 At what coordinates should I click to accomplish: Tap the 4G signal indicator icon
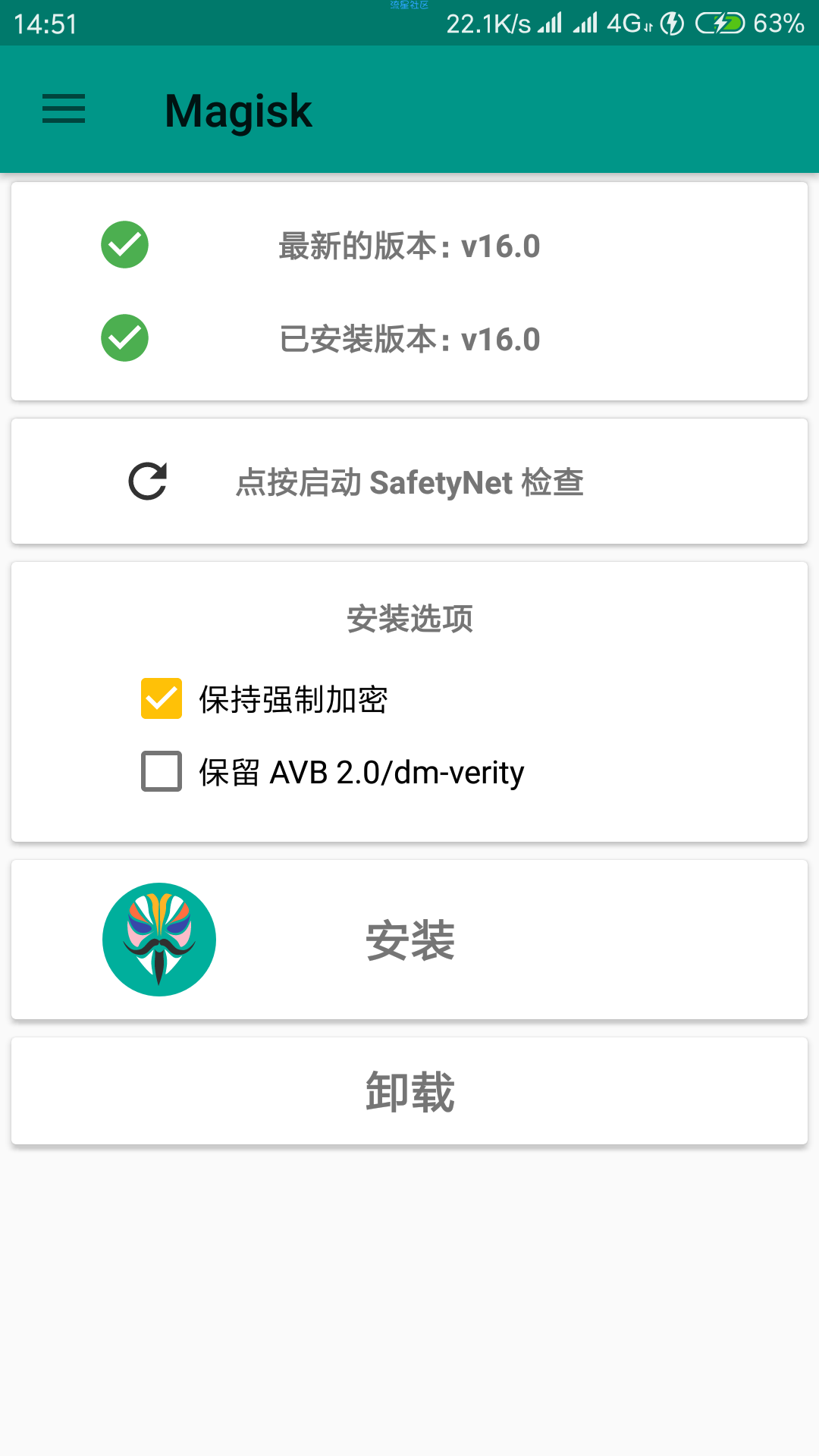coord(629,24)
